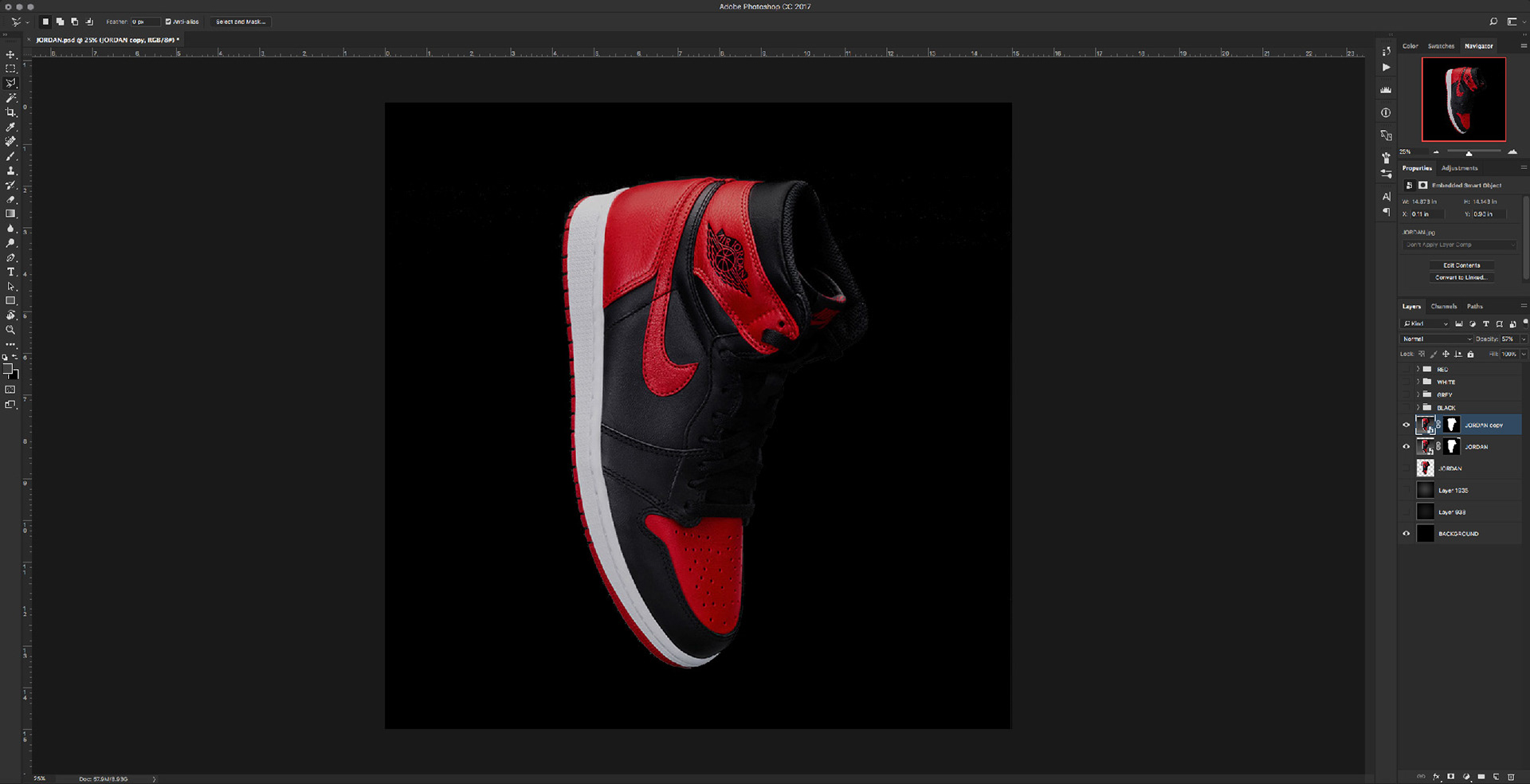Select the Eyedropper tool
1530x784 pixels.
(x=10, y=127)
